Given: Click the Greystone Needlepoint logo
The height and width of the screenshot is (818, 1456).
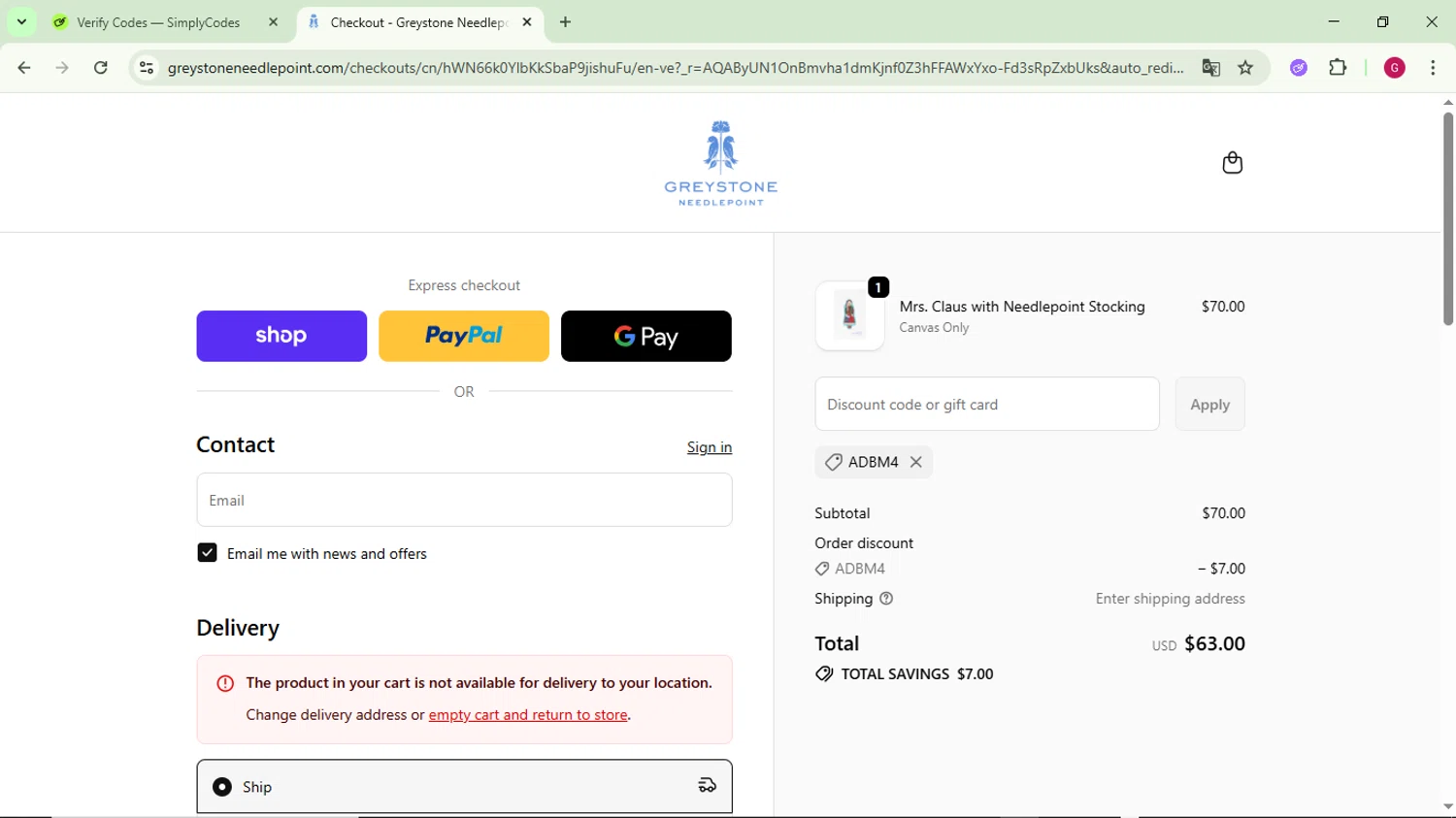Looking at the screenshot, I should (x=721, y=163).
